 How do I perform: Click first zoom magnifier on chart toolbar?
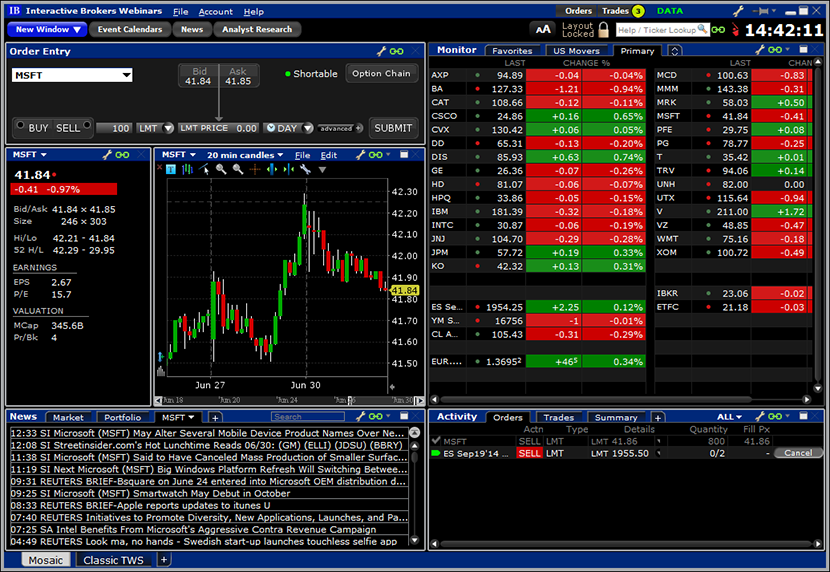[221, 170]
